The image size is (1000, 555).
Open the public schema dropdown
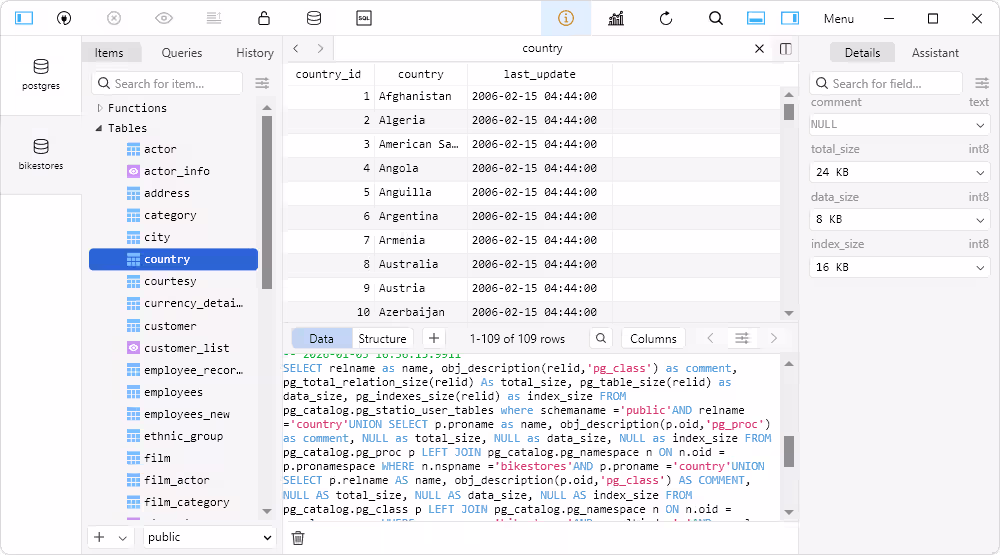(x=209, y=537)
